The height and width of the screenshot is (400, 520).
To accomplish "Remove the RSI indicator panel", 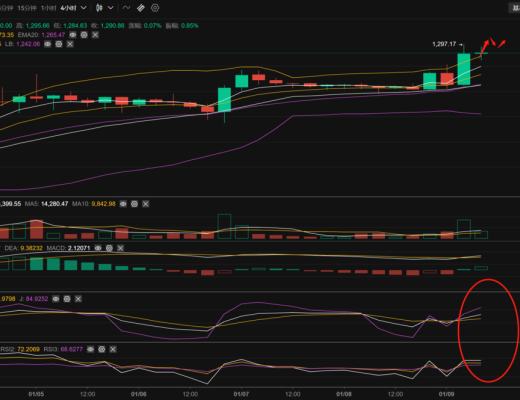I will coord(113,349).
